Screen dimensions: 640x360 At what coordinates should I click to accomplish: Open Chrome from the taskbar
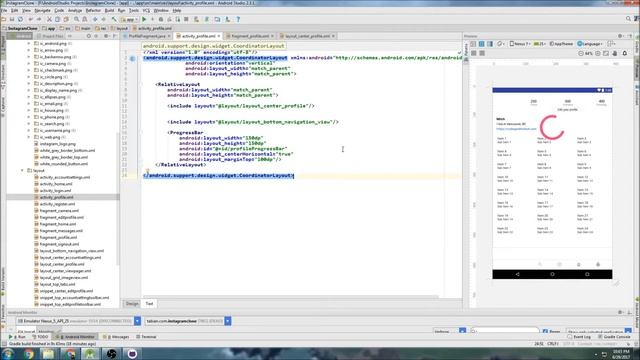29,353
